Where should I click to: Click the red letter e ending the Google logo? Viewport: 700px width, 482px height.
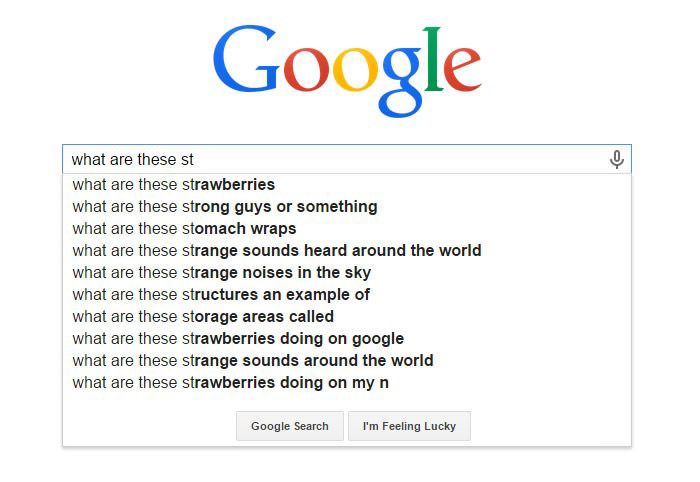tap(462, 69)
